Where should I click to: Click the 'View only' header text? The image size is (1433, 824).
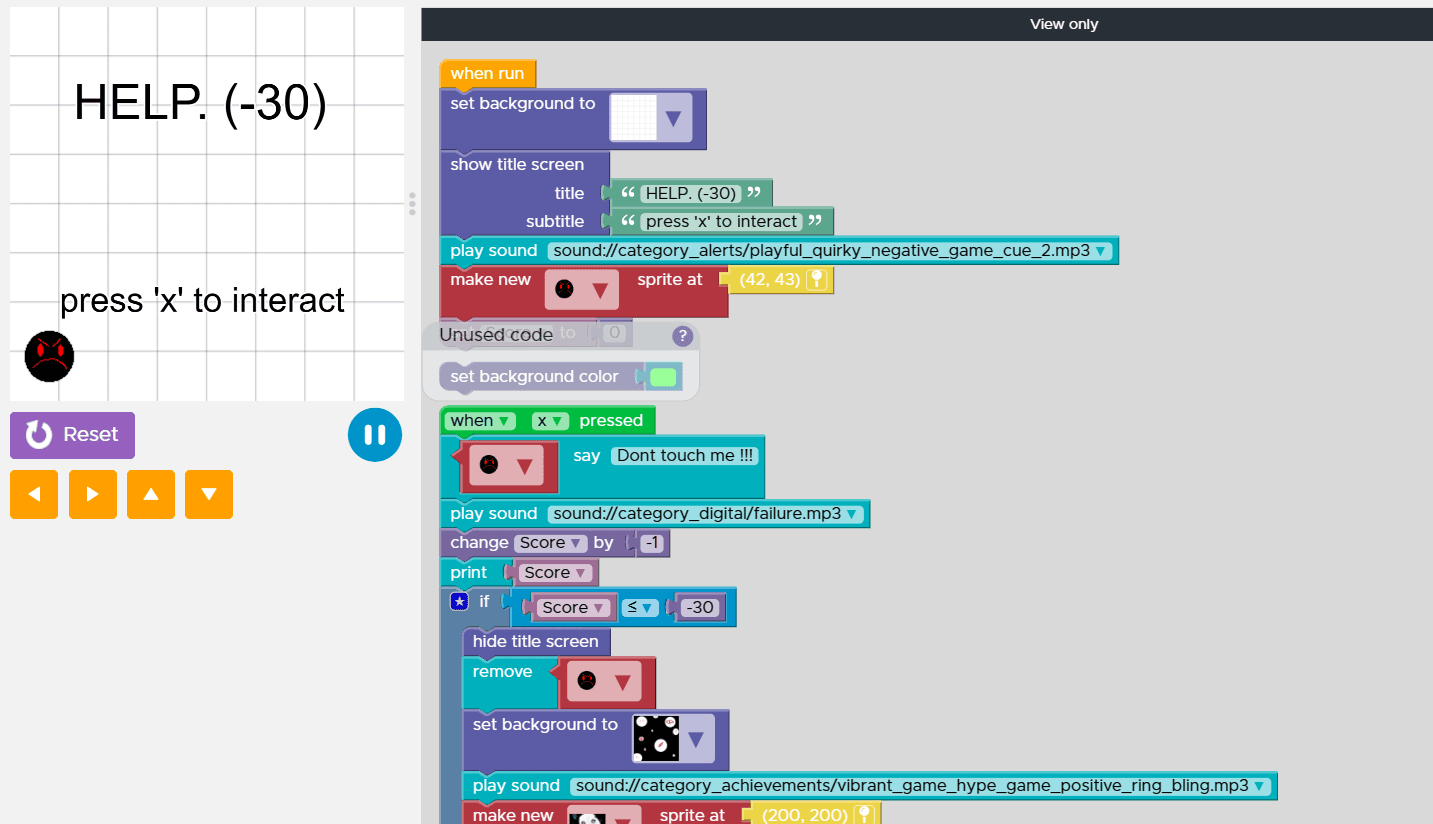tap(1064, 24)
